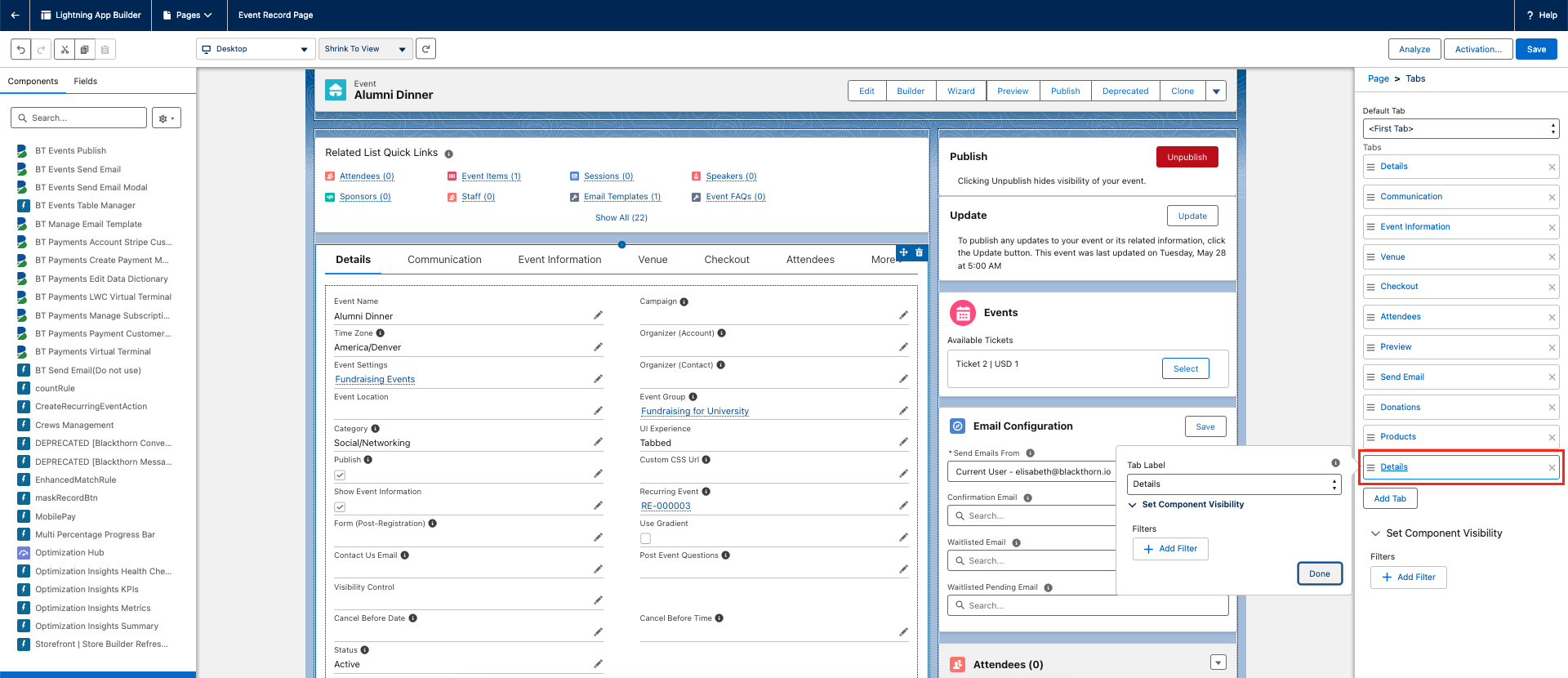Click drag handle icon of Checkout tab
1568x678 pixels.
click(x=1371, y=287)
